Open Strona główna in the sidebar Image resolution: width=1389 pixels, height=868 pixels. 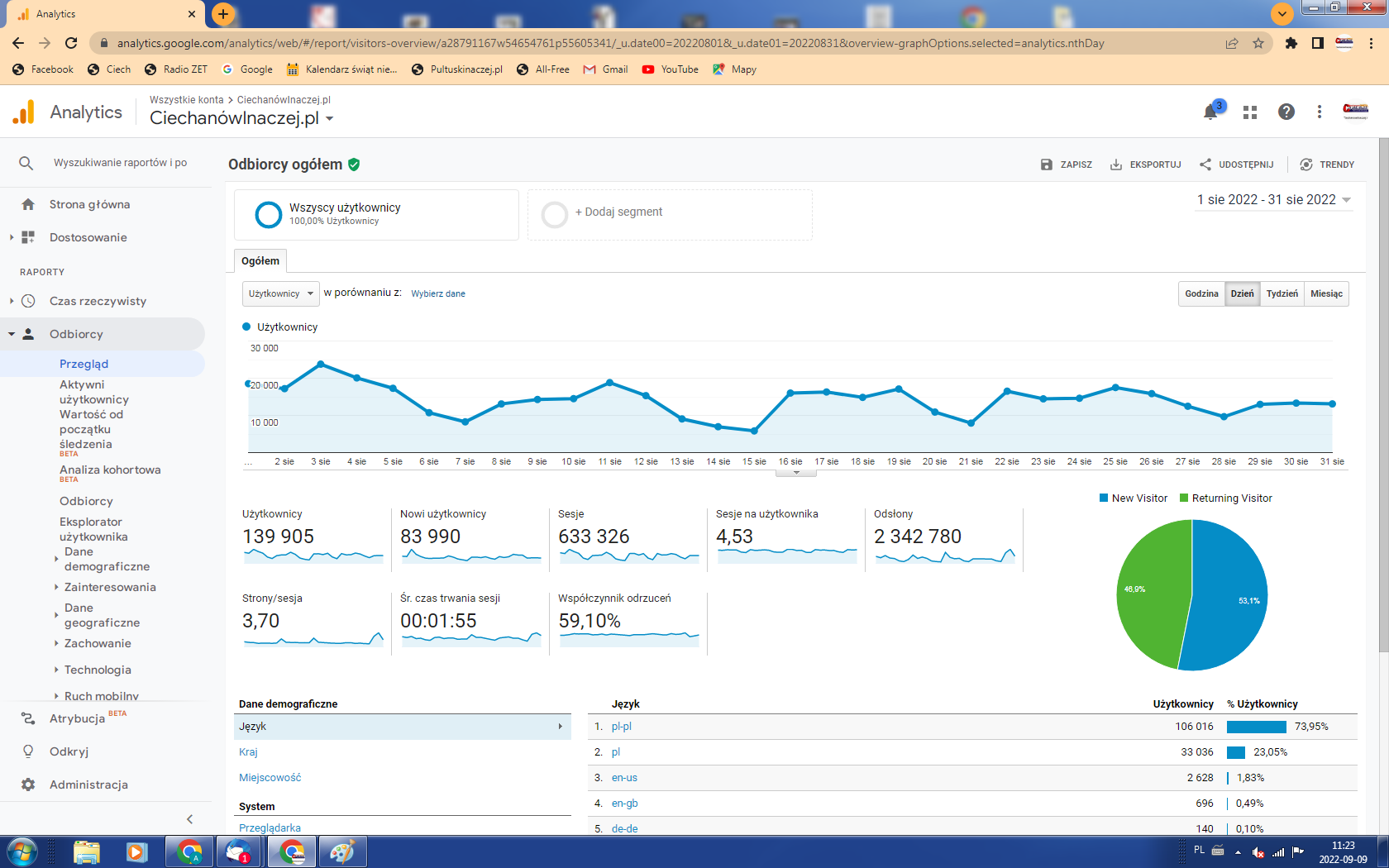[x=89, y=205]
